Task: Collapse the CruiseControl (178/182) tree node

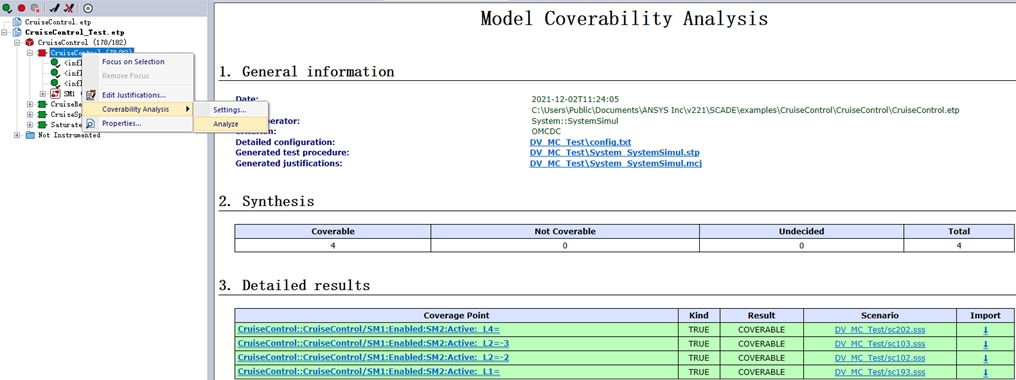Action: click(17, 42)
